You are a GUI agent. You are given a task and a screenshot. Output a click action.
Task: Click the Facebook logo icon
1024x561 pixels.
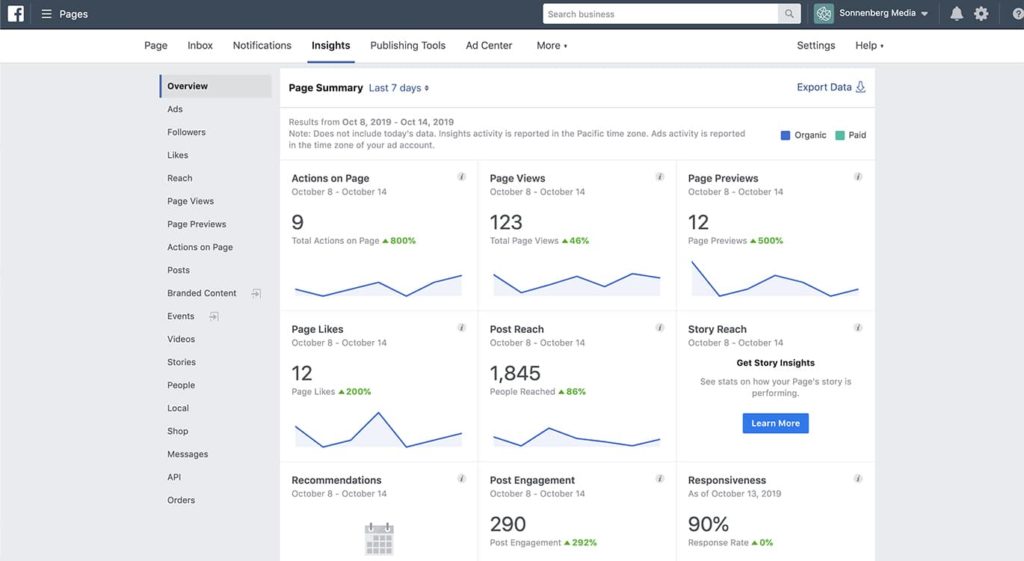(16, 14)
